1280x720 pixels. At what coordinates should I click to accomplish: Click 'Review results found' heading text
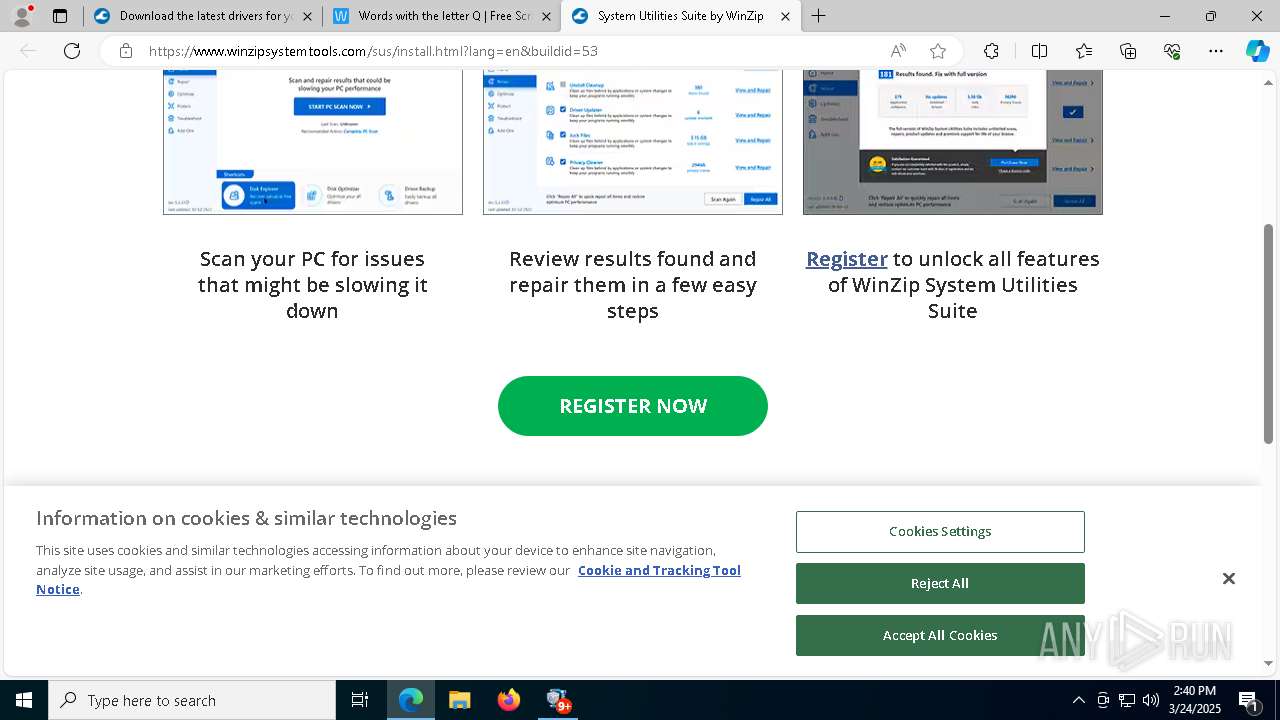pyautogui.click(x=633, y=285)
